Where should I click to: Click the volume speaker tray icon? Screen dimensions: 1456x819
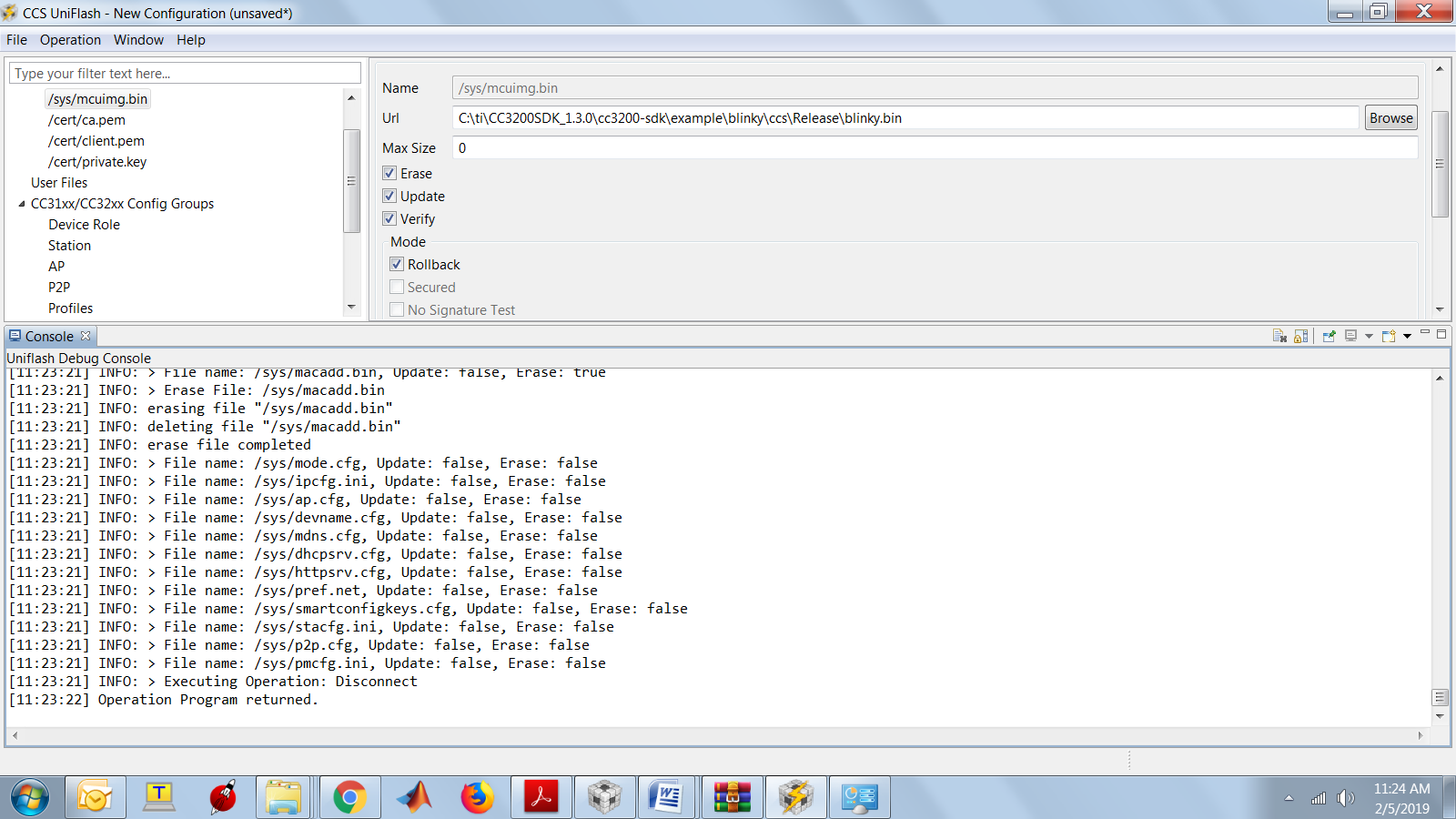click(1345, 798)
